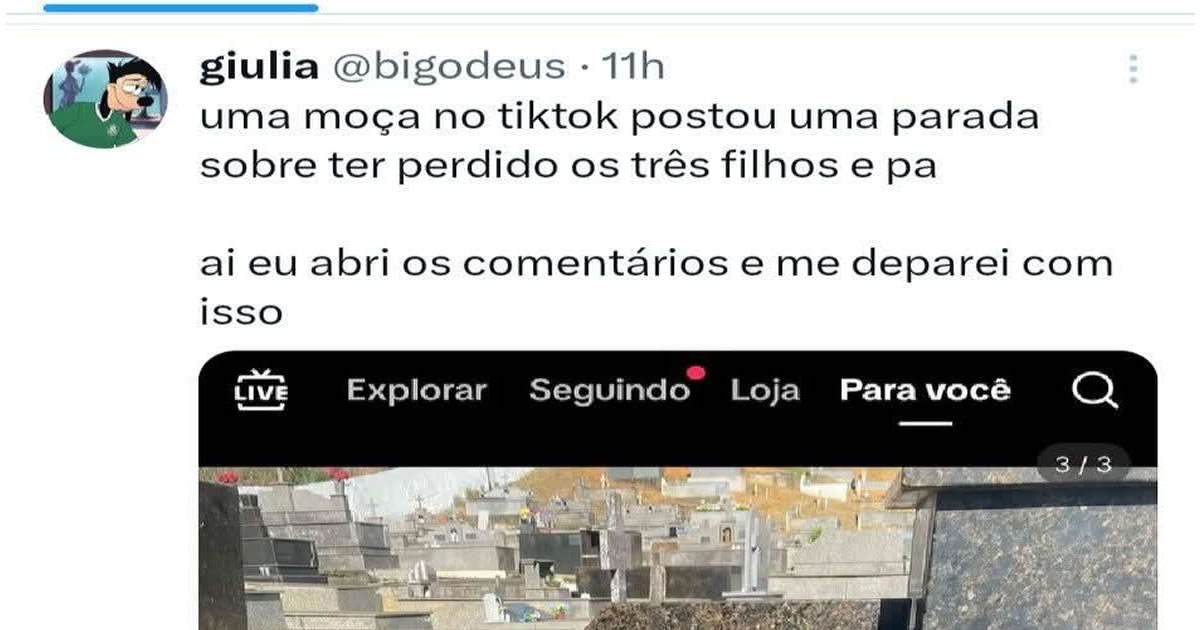This screenshot has height=630, width=1200.
Task: Open the TikTok search magnifier icon
Action: click(x=1094, y=390)
